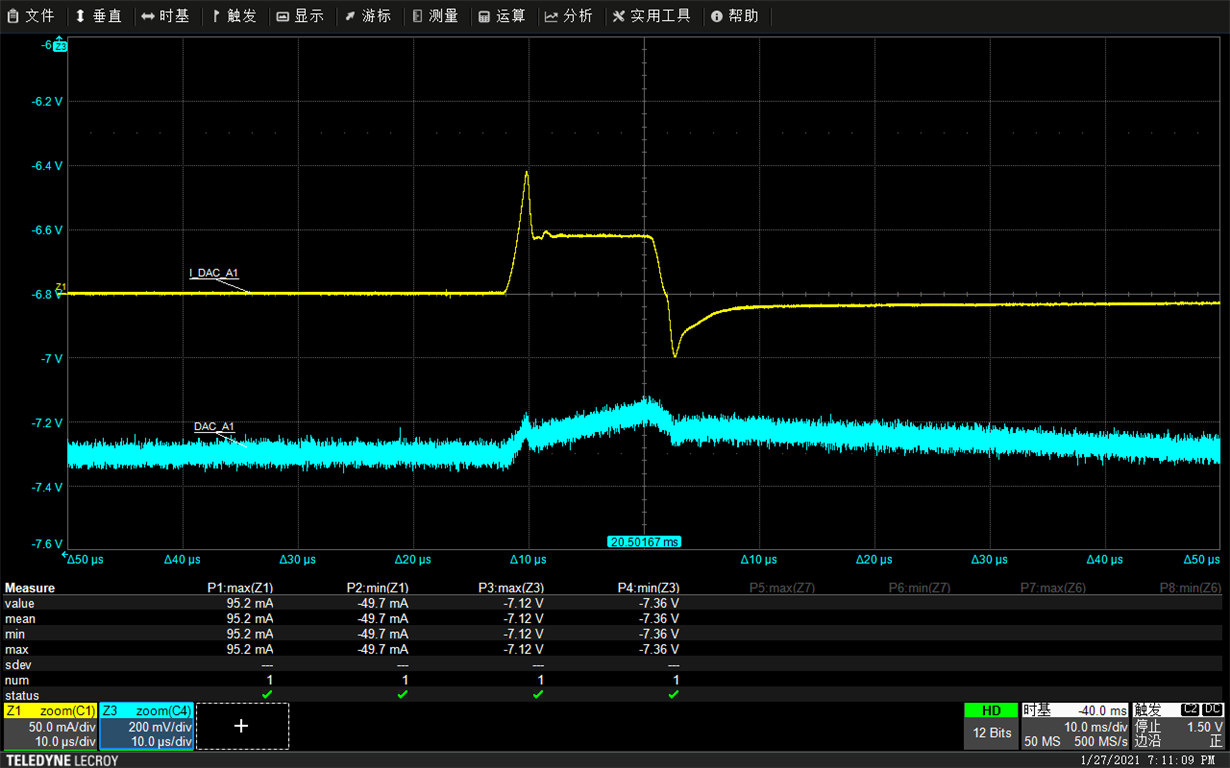Viewport: 1230px width, 768px height.
Task: Open the Z3 zoom(C4) descriptor box
Action: point(146,726)
